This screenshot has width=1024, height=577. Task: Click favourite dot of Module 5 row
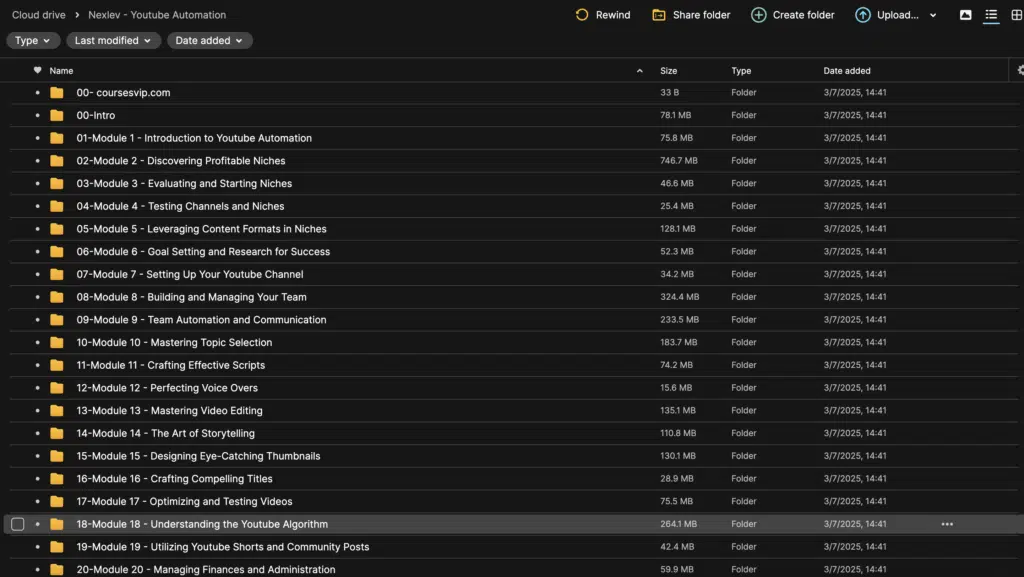[x=37, y=229]
